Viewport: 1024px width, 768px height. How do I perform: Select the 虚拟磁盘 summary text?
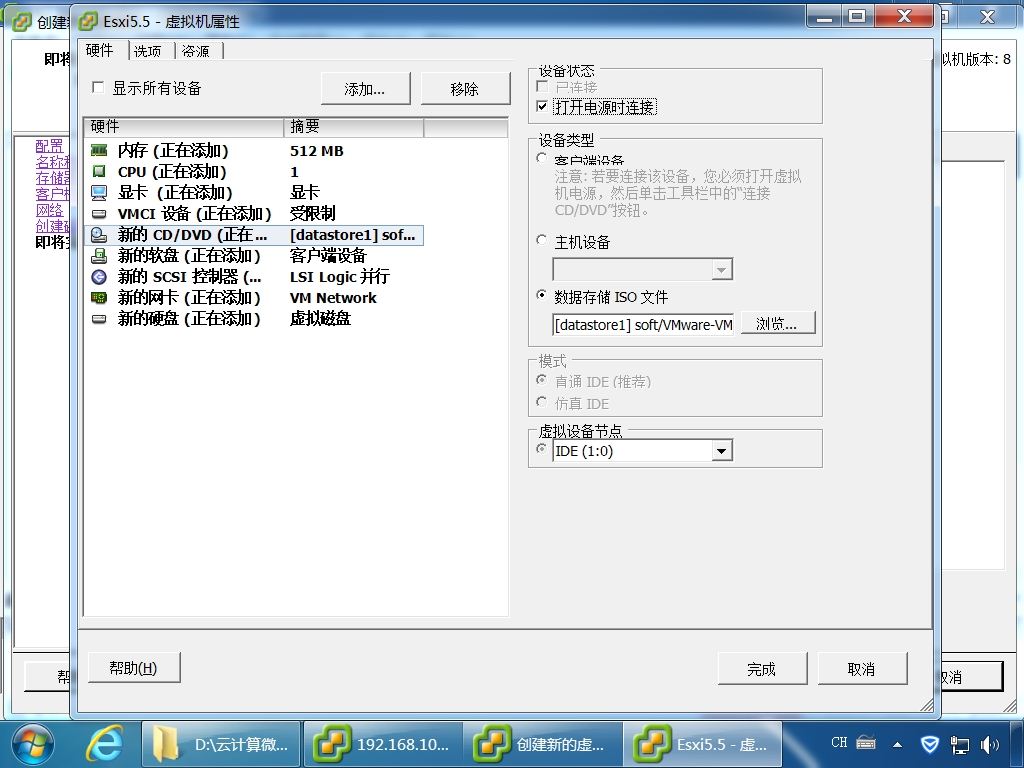point(321,319)
